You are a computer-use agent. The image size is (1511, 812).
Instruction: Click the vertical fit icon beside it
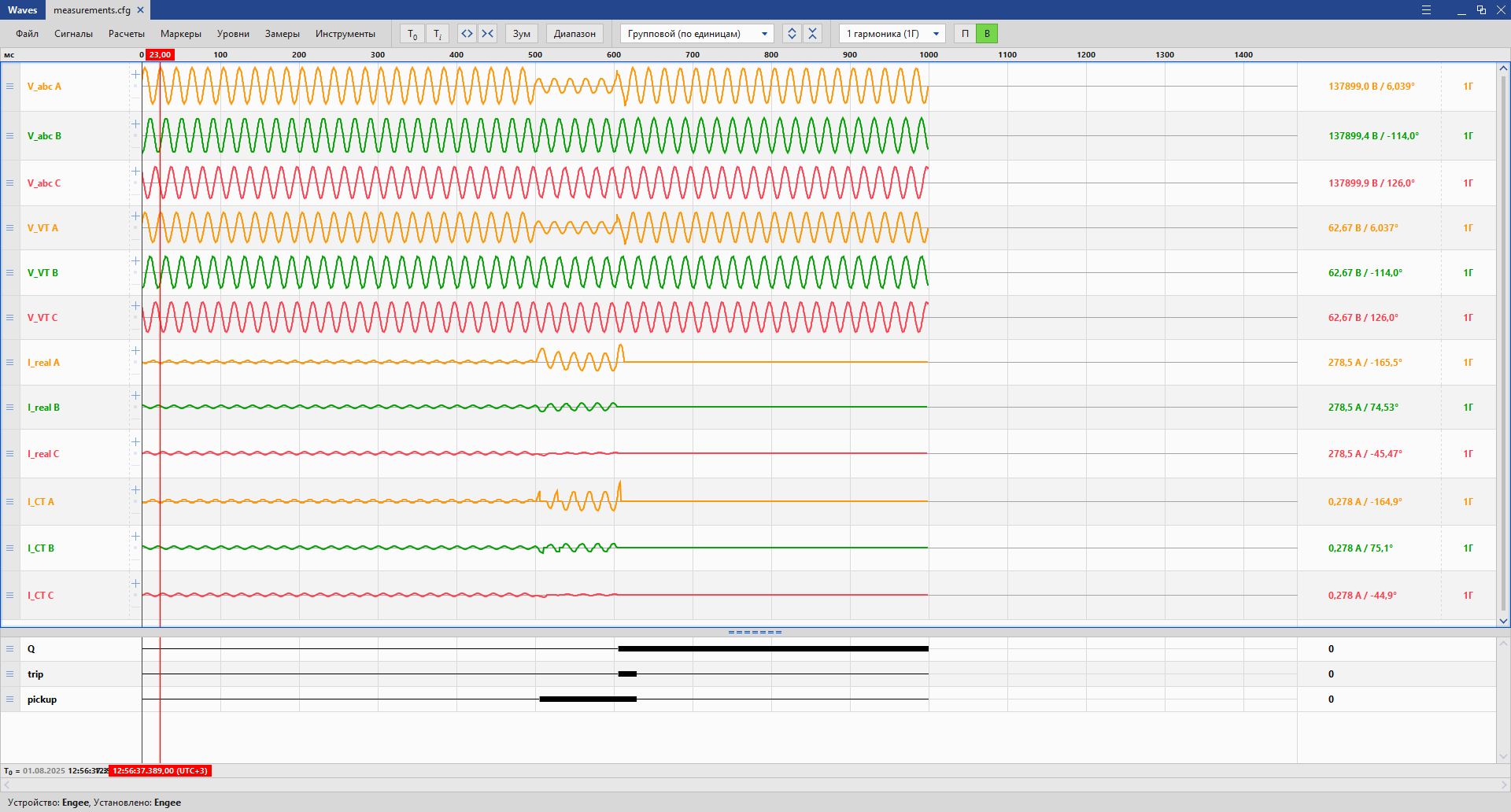click(x=812, y=33)
